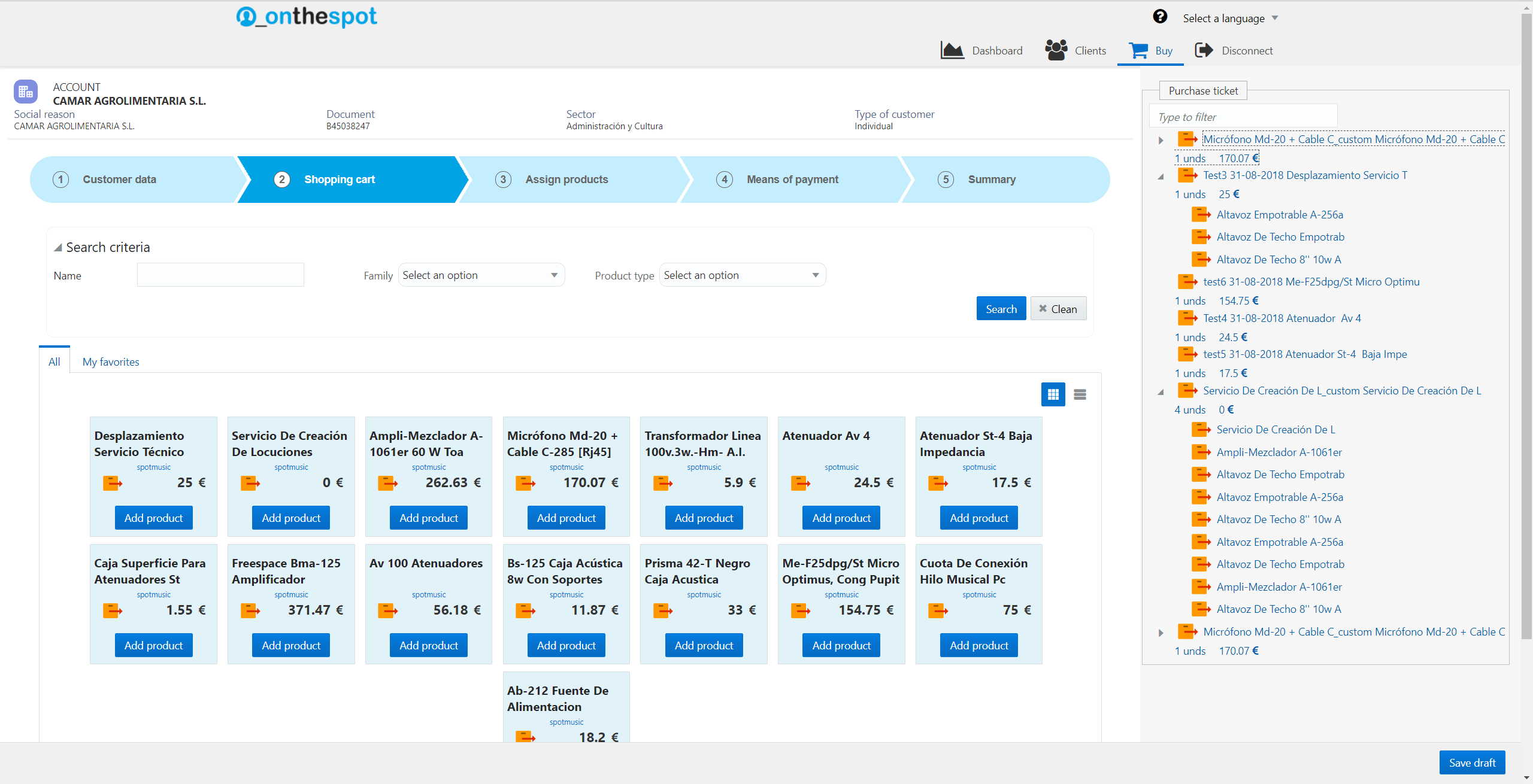Click the account building icon
Screen dimensions: 1533x784
(x=26, y=92)
